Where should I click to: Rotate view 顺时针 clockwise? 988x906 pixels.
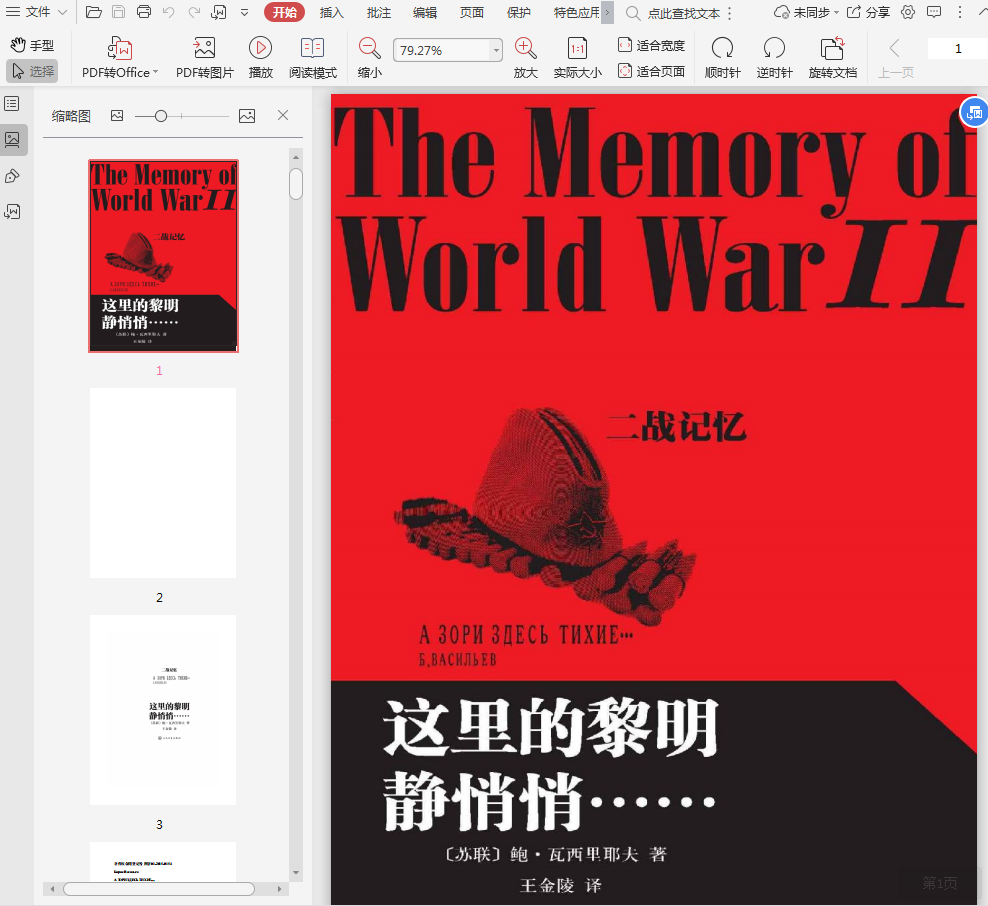[x=722, y=58]
